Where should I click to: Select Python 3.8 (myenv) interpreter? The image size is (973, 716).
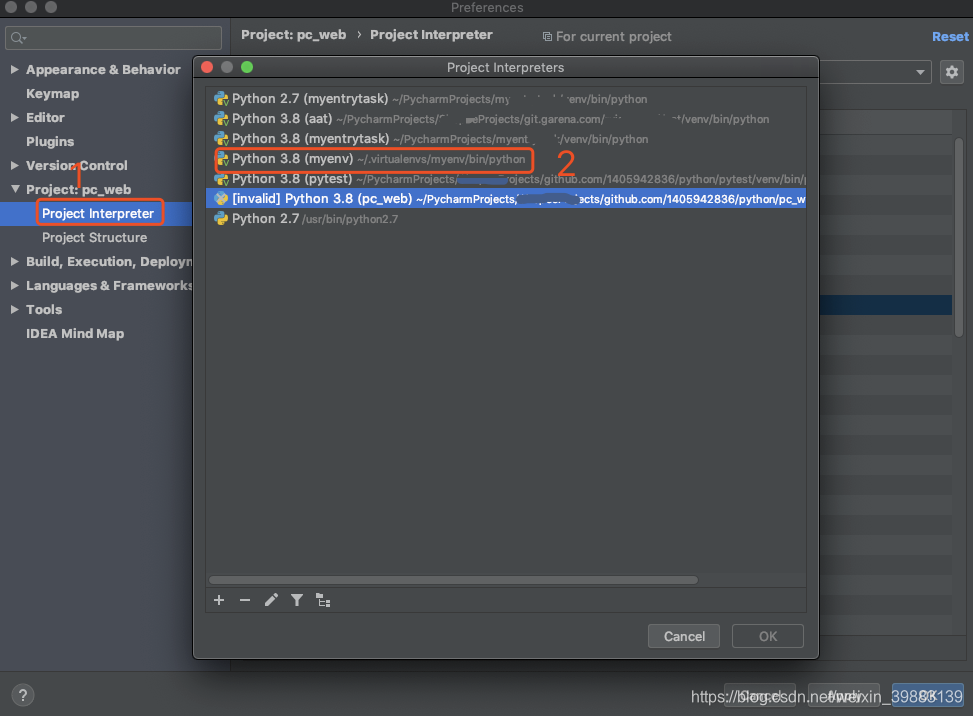click(506, 159)
